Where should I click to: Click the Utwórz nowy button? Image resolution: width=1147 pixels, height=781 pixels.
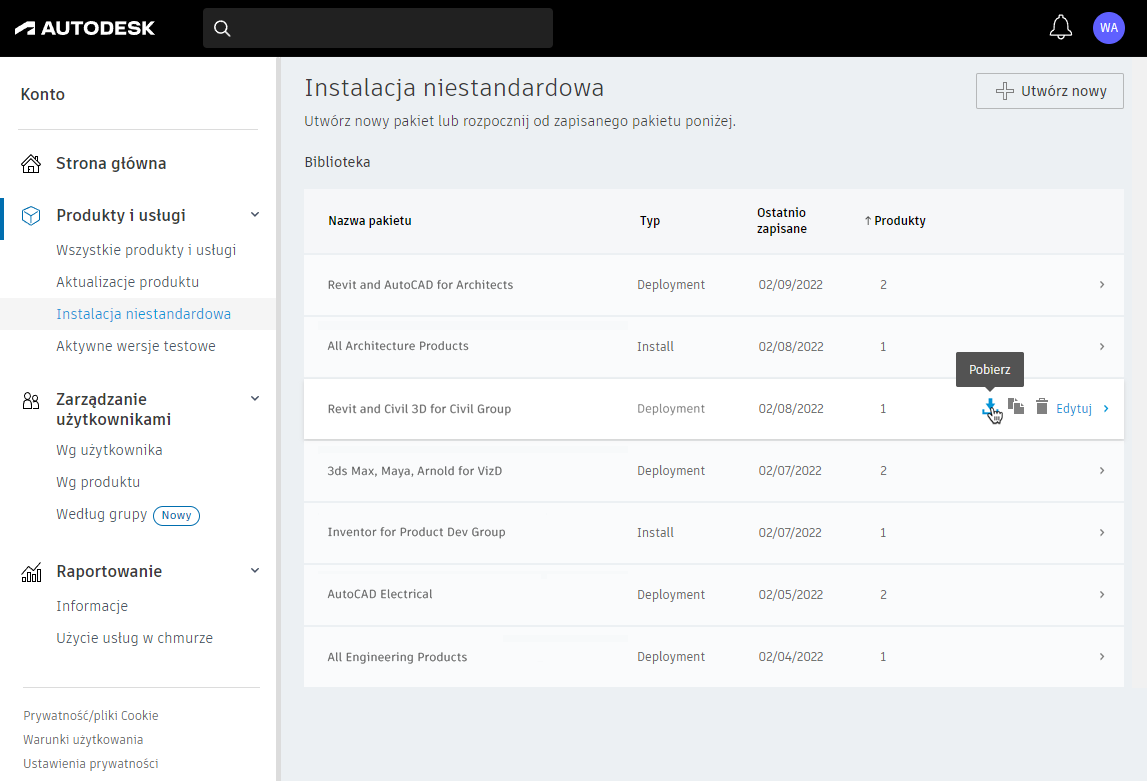pyautogui.click(x=1049, y=91)
